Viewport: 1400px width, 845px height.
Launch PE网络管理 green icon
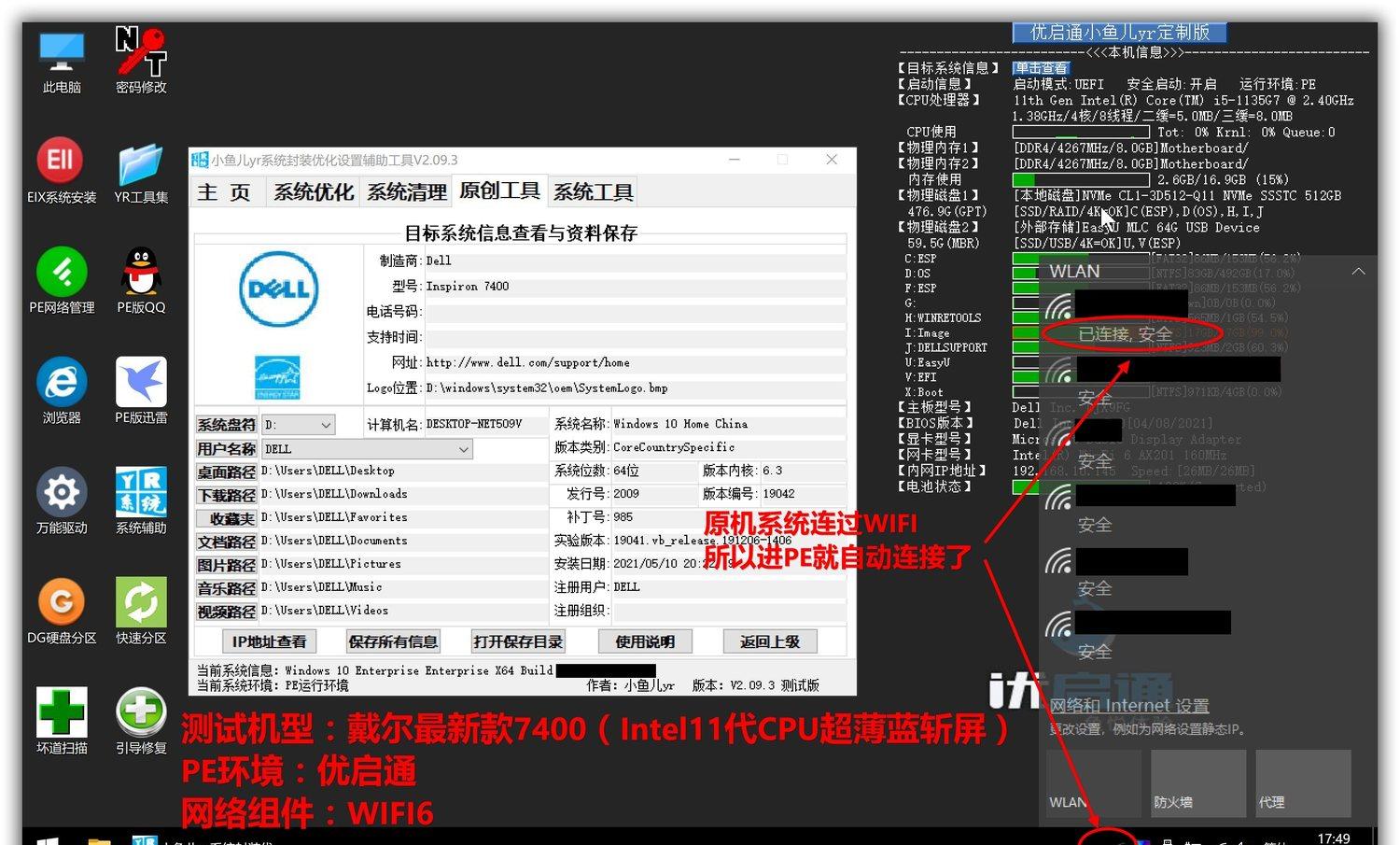(x=62, y=282)
